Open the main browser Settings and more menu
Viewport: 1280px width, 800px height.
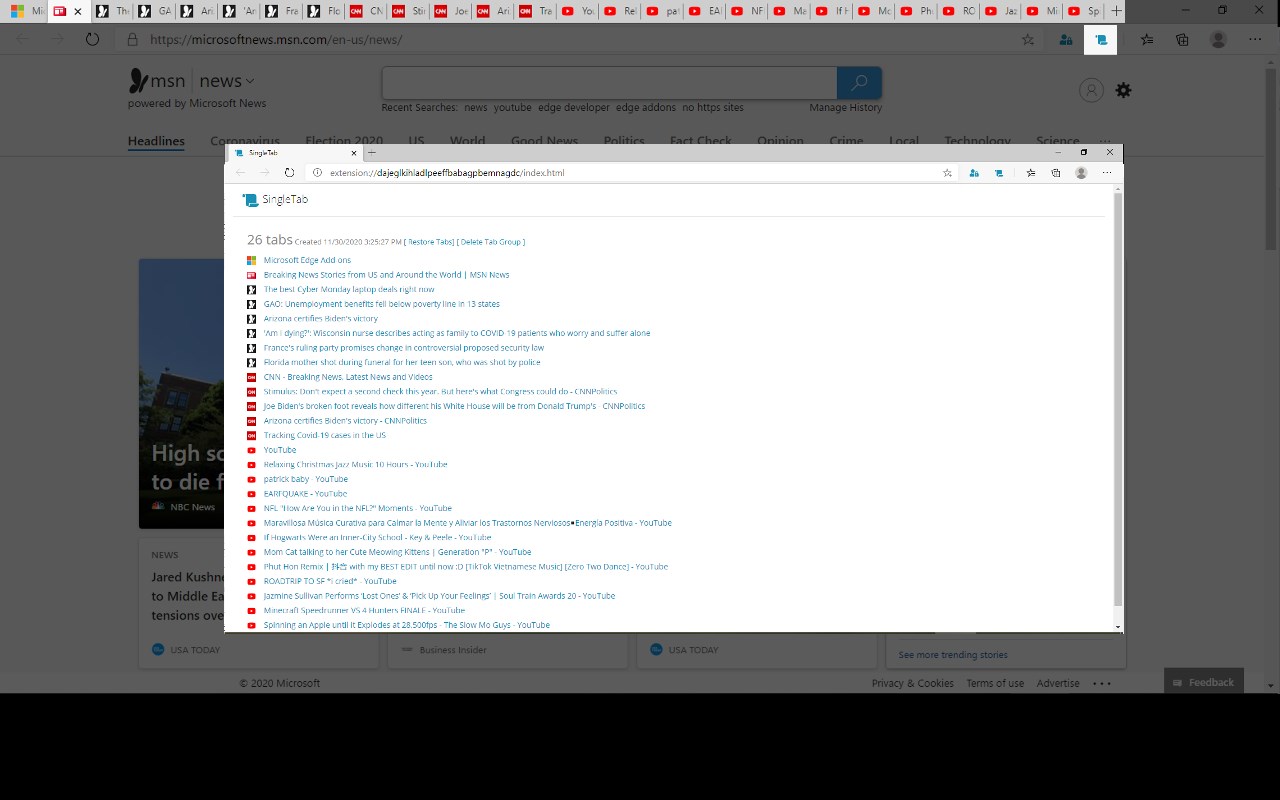(1255, 40)
